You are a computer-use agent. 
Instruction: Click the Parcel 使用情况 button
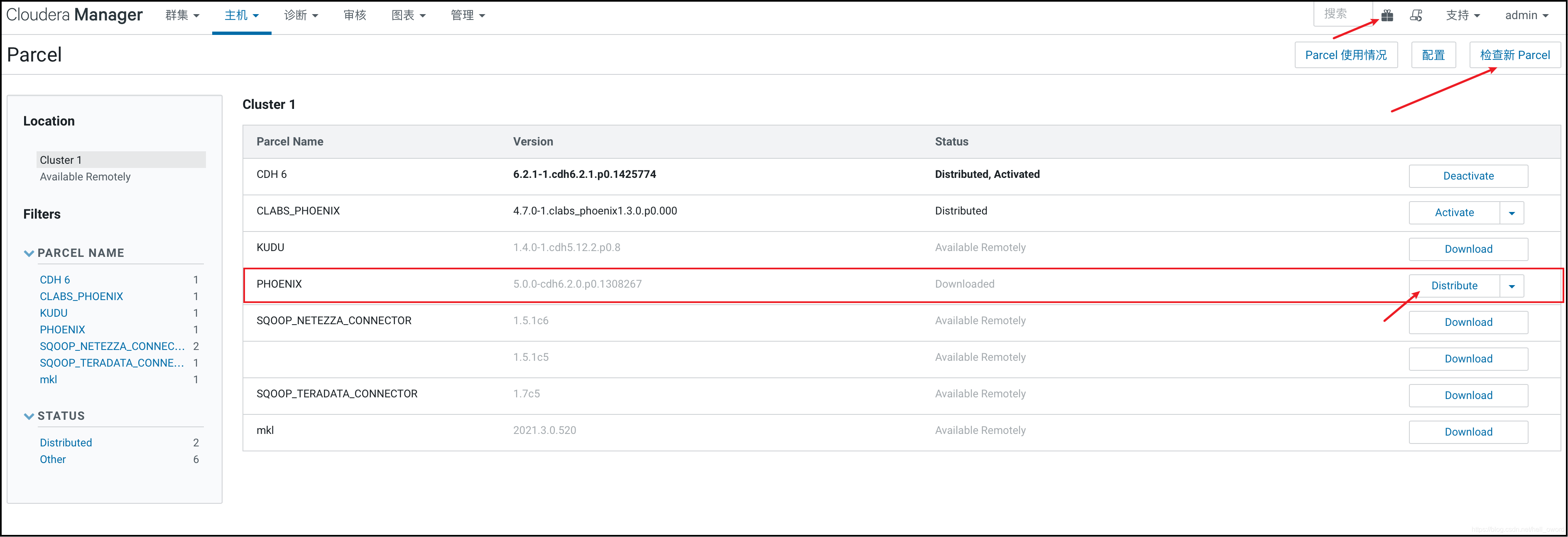tap(1346, 55)
